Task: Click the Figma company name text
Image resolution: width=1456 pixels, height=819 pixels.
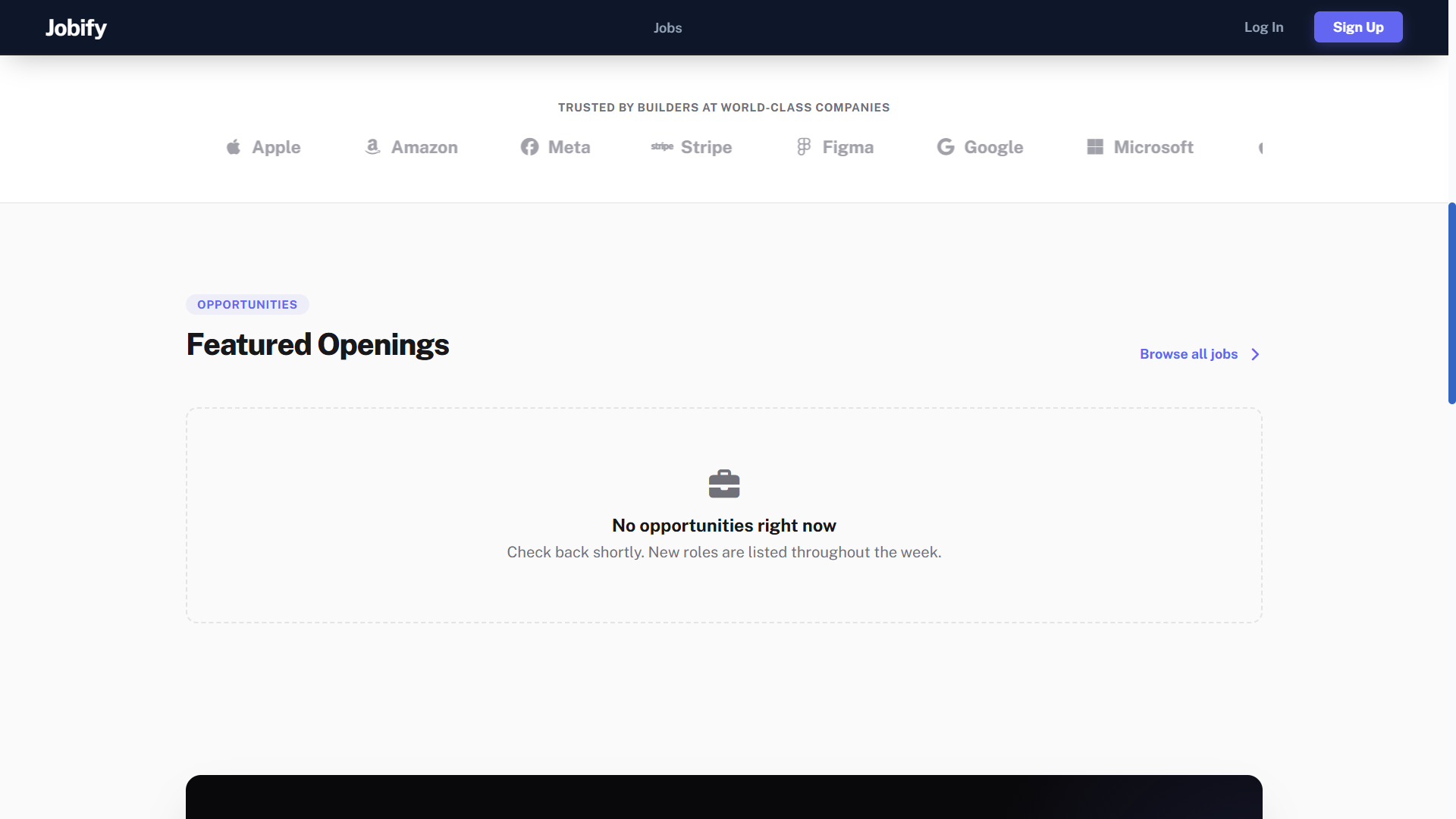Action: (x=848, y=147)
